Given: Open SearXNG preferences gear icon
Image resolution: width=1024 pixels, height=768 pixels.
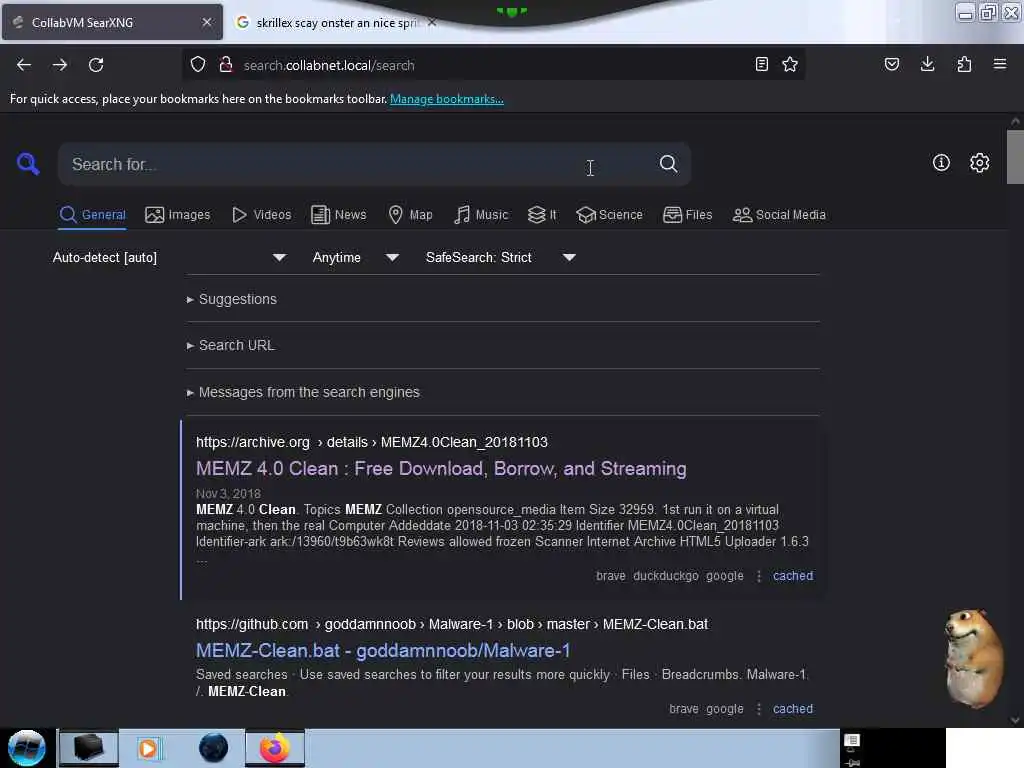Looking at the screenshot, I should pos(980,163).
